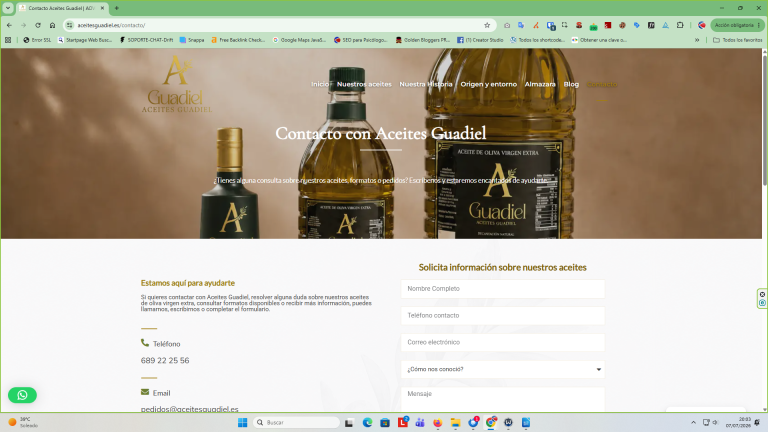Open weather widget showing 38°C
Viewport: 768px width, 432px height.
[23, 422]
